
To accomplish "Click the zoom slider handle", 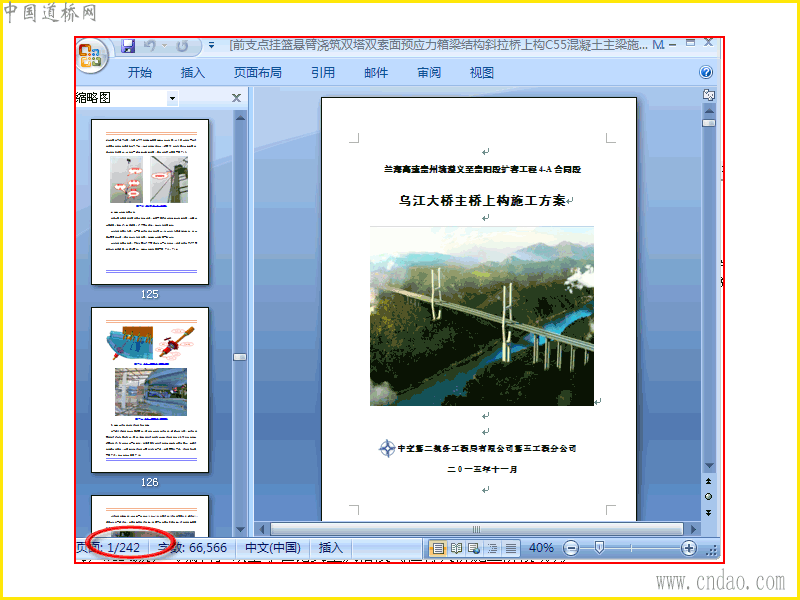I will point(599,547).
